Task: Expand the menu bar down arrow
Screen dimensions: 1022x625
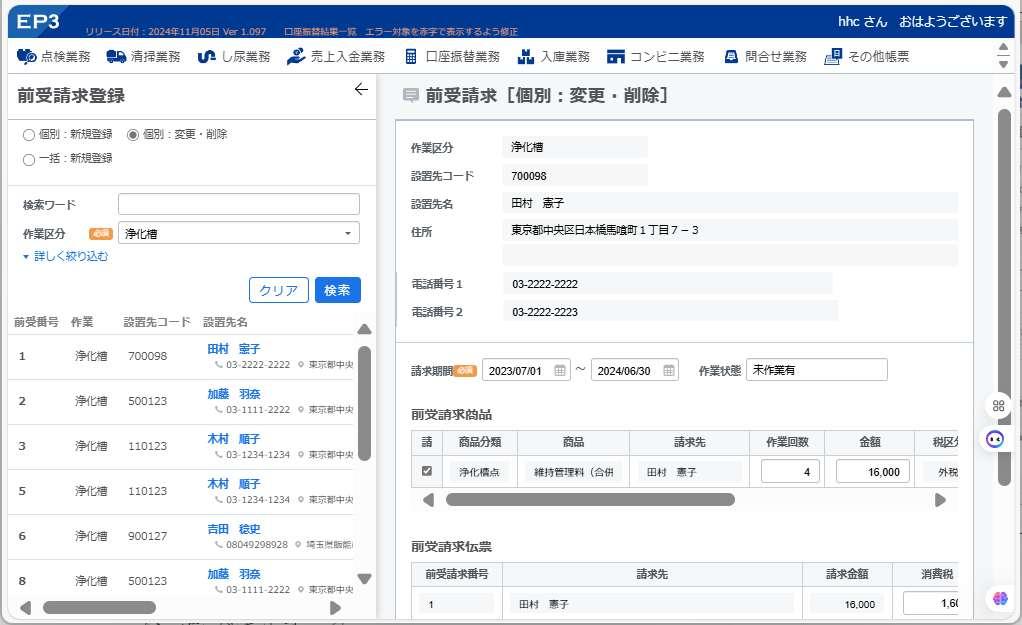Action: [x=1004, y=64]
